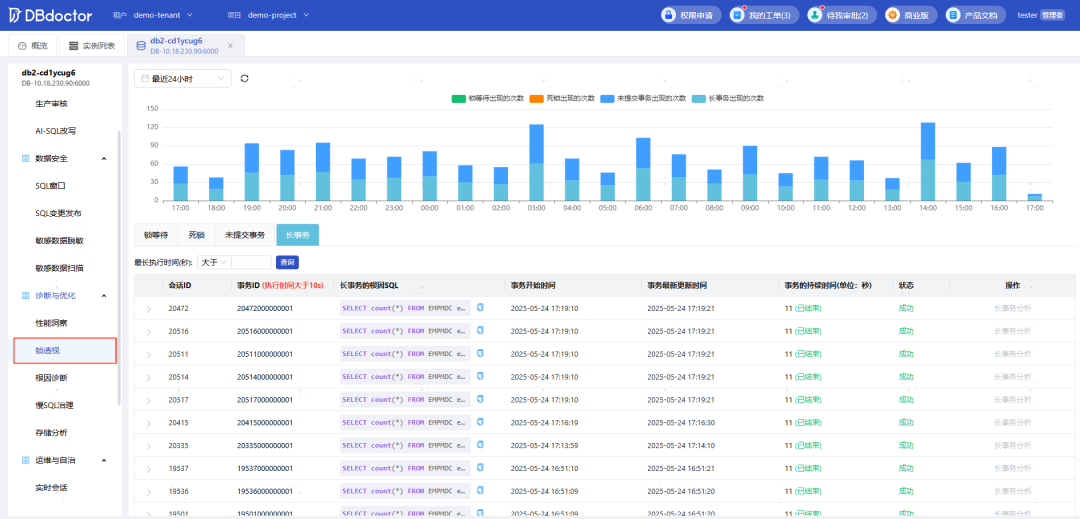Click the 我的工单 icon
This screenshot has height=519, width=1080.
(x=738, y=14)
